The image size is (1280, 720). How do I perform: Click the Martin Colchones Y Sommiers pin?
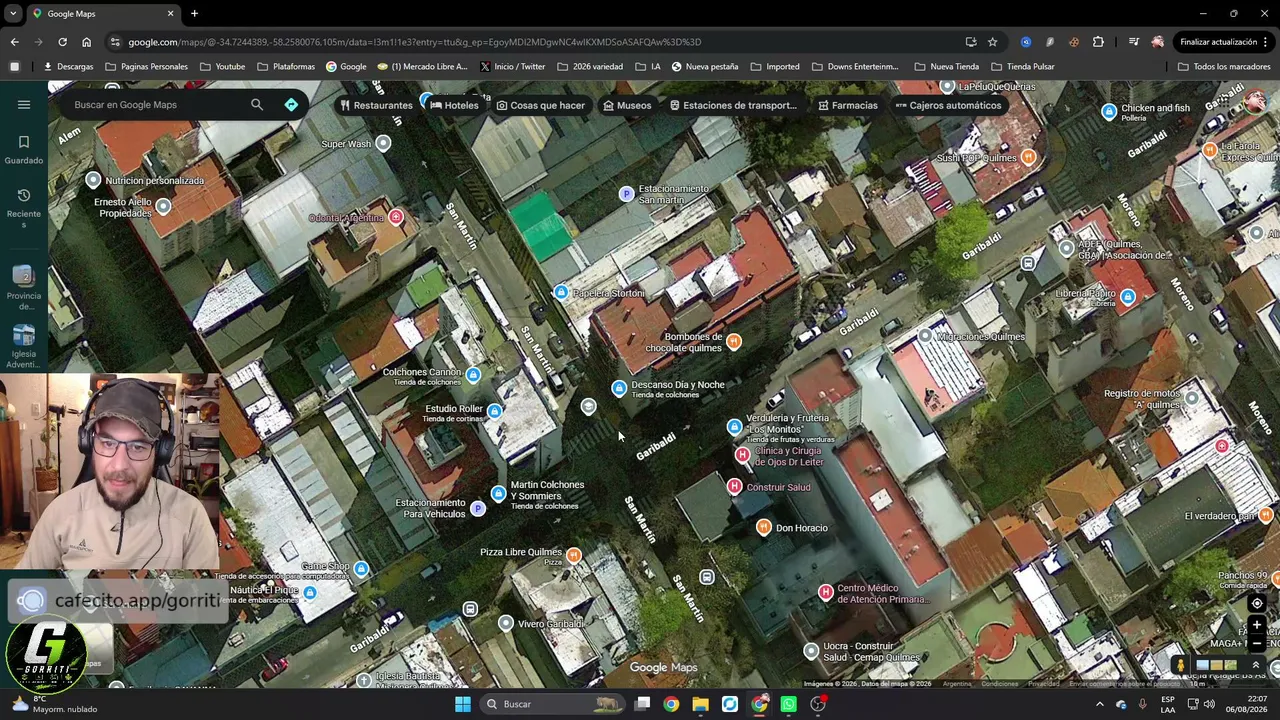[498, 493]
